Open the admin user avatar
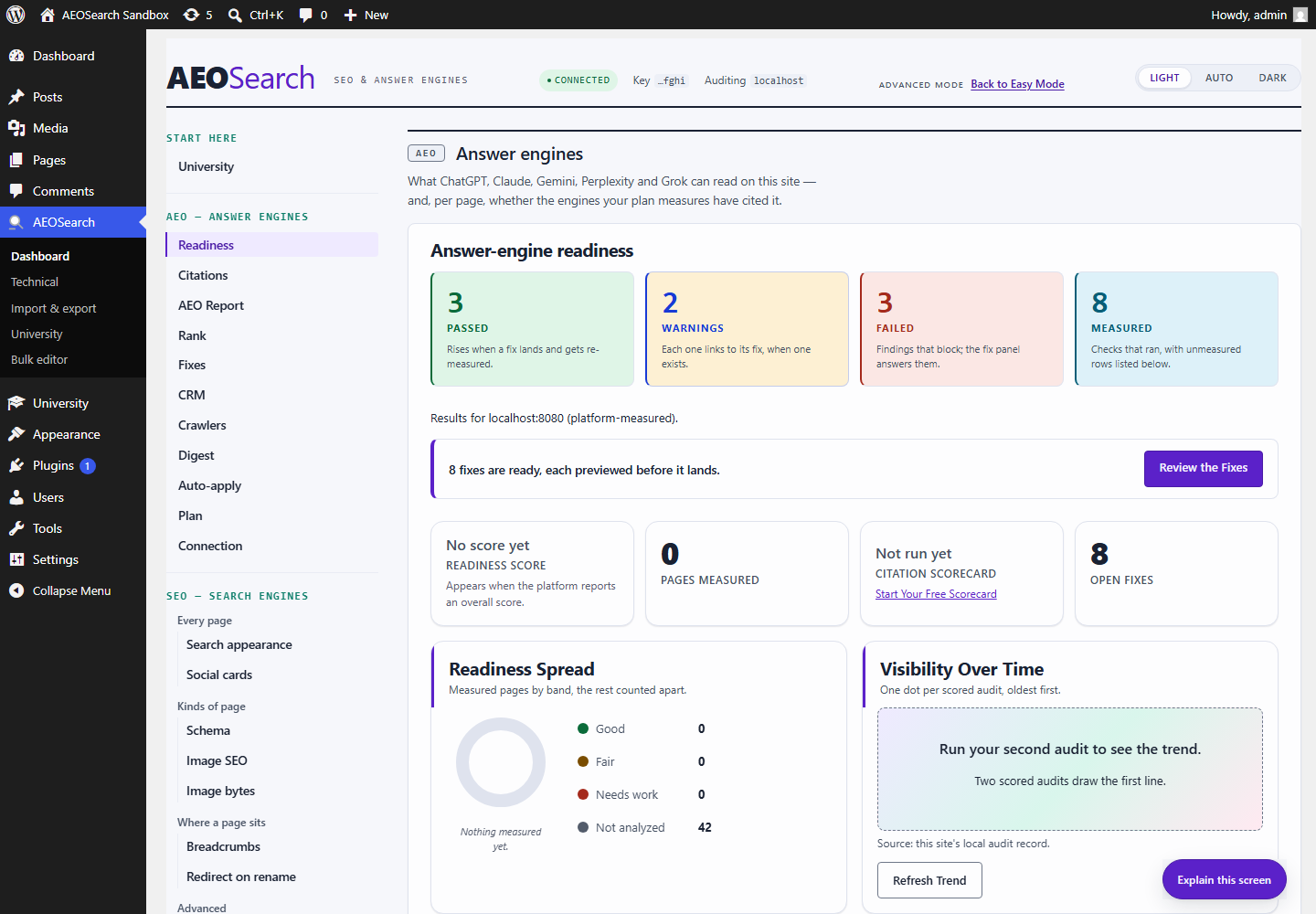Viewport: 1316px width, 914px height. pyautogui.click(x=1300, y=15)
